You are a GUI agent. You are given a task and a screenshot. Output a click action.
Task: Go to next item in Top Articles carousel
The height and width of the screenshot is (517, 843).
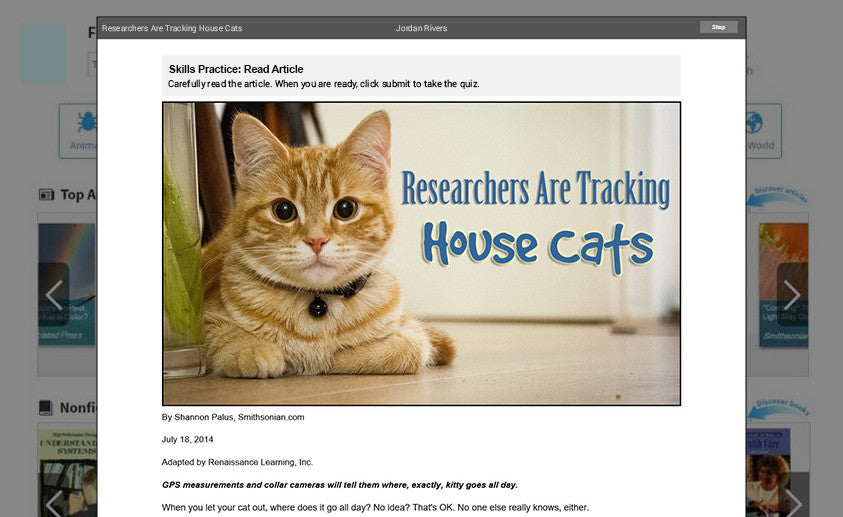(791, 295)
